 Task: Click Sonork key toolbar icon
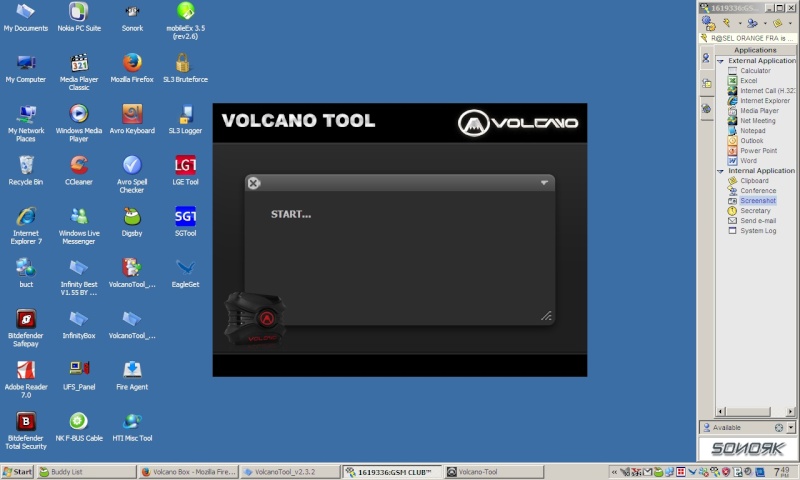point(727,23)
